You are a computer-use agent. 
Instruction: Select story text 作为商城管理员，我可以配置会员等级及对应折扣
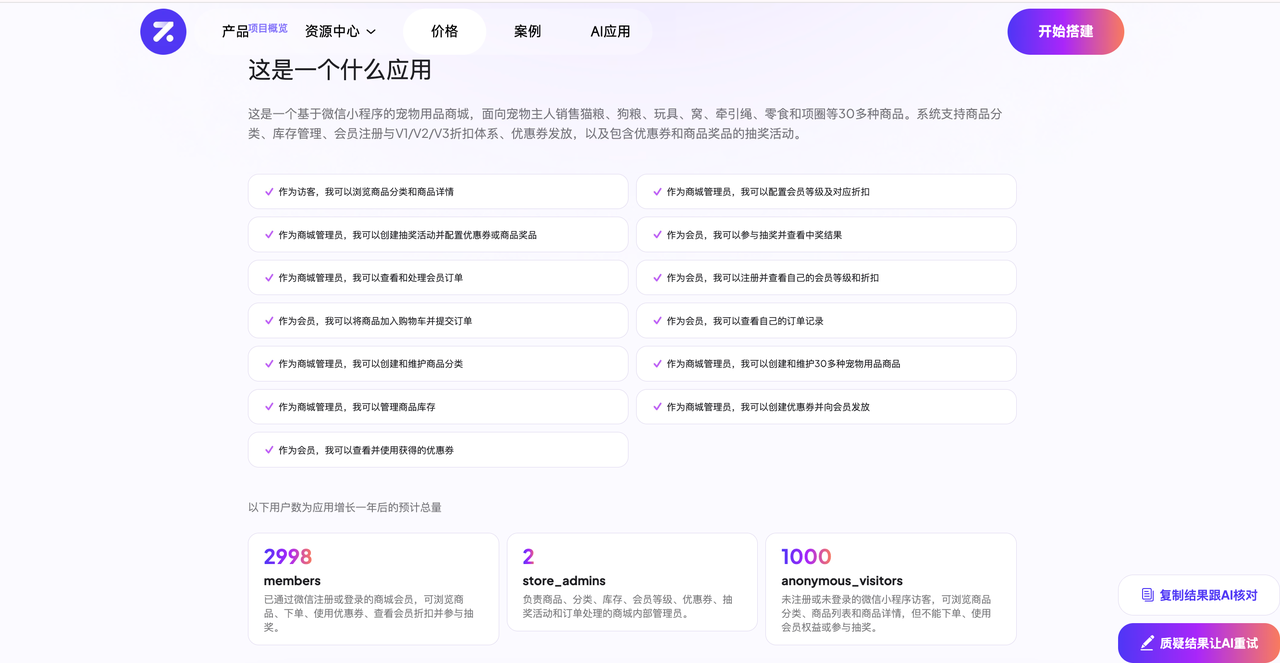point(768,191)
